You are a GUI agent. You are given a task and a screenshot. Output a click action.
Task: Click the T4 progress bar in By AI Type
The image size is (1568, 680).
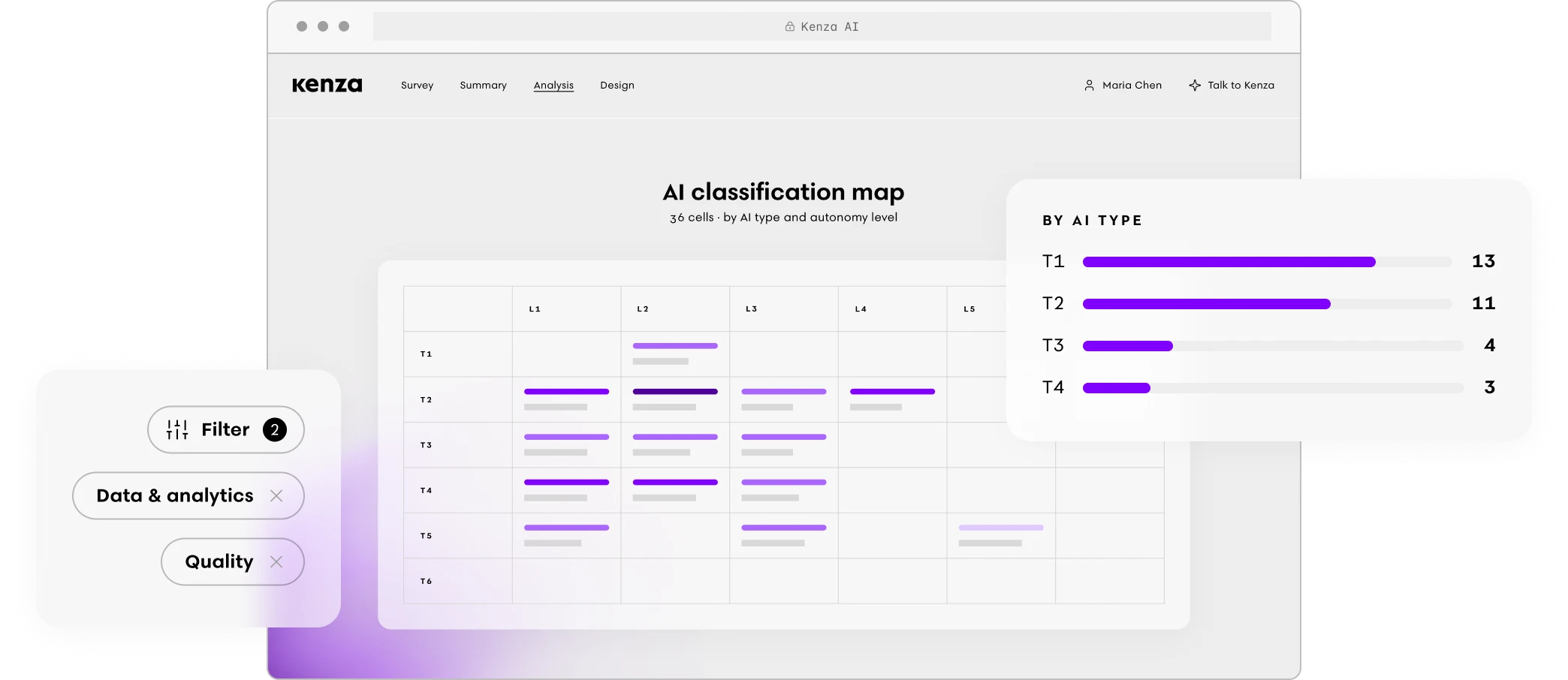pyautogui.click(x=1273, y=388)
